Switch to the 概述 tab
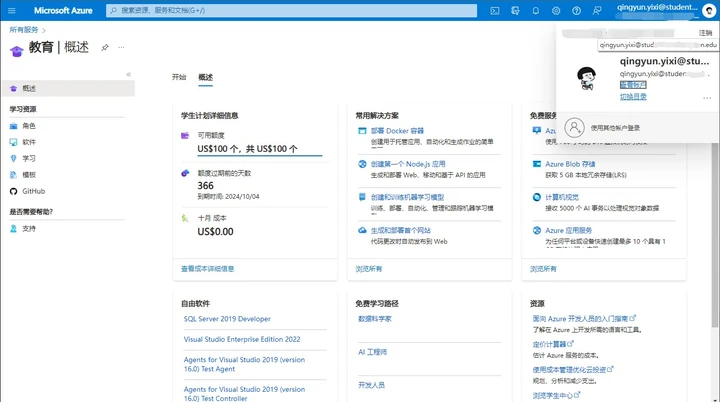 pos(206,77)
